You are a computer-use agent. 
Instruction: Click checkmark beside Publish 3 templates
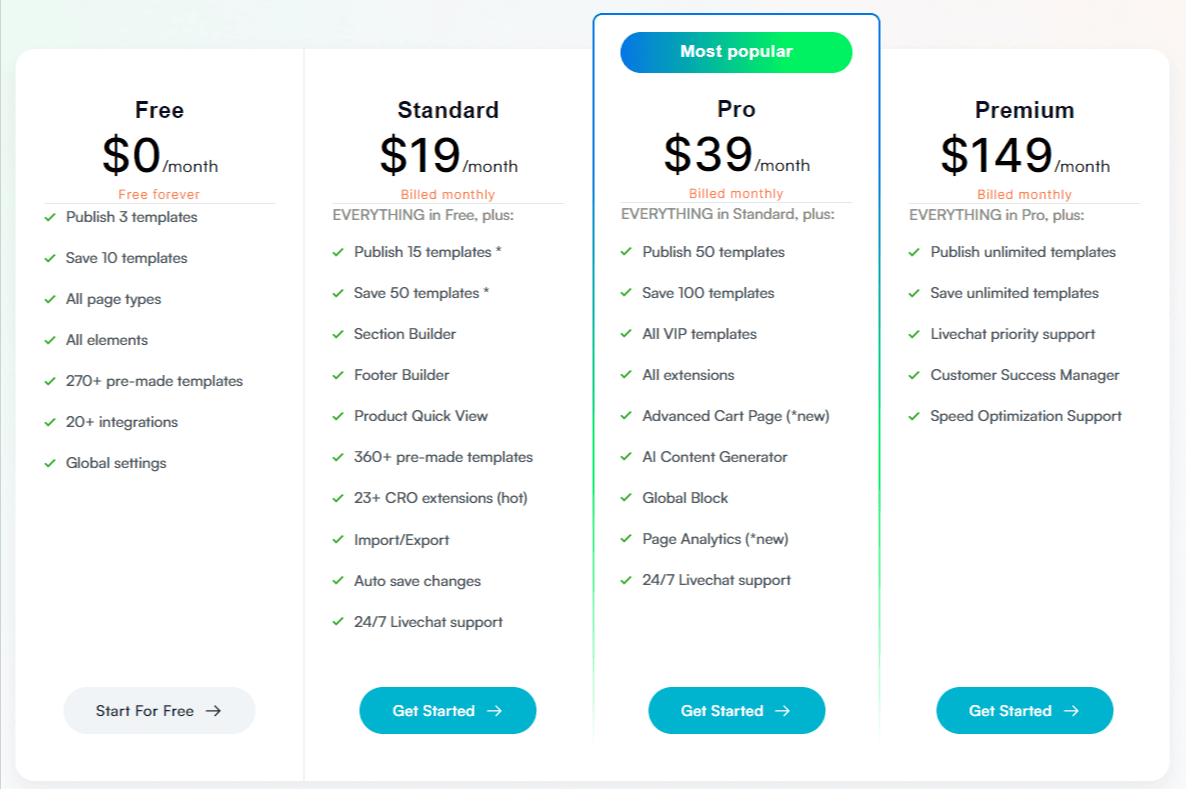[50, 217]
